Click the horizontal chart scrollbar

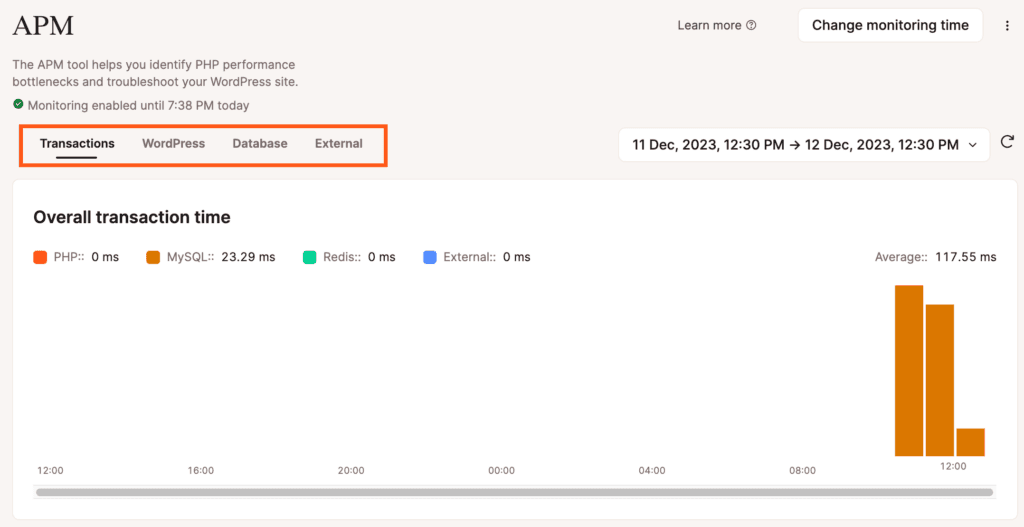[x=514, y=492]
